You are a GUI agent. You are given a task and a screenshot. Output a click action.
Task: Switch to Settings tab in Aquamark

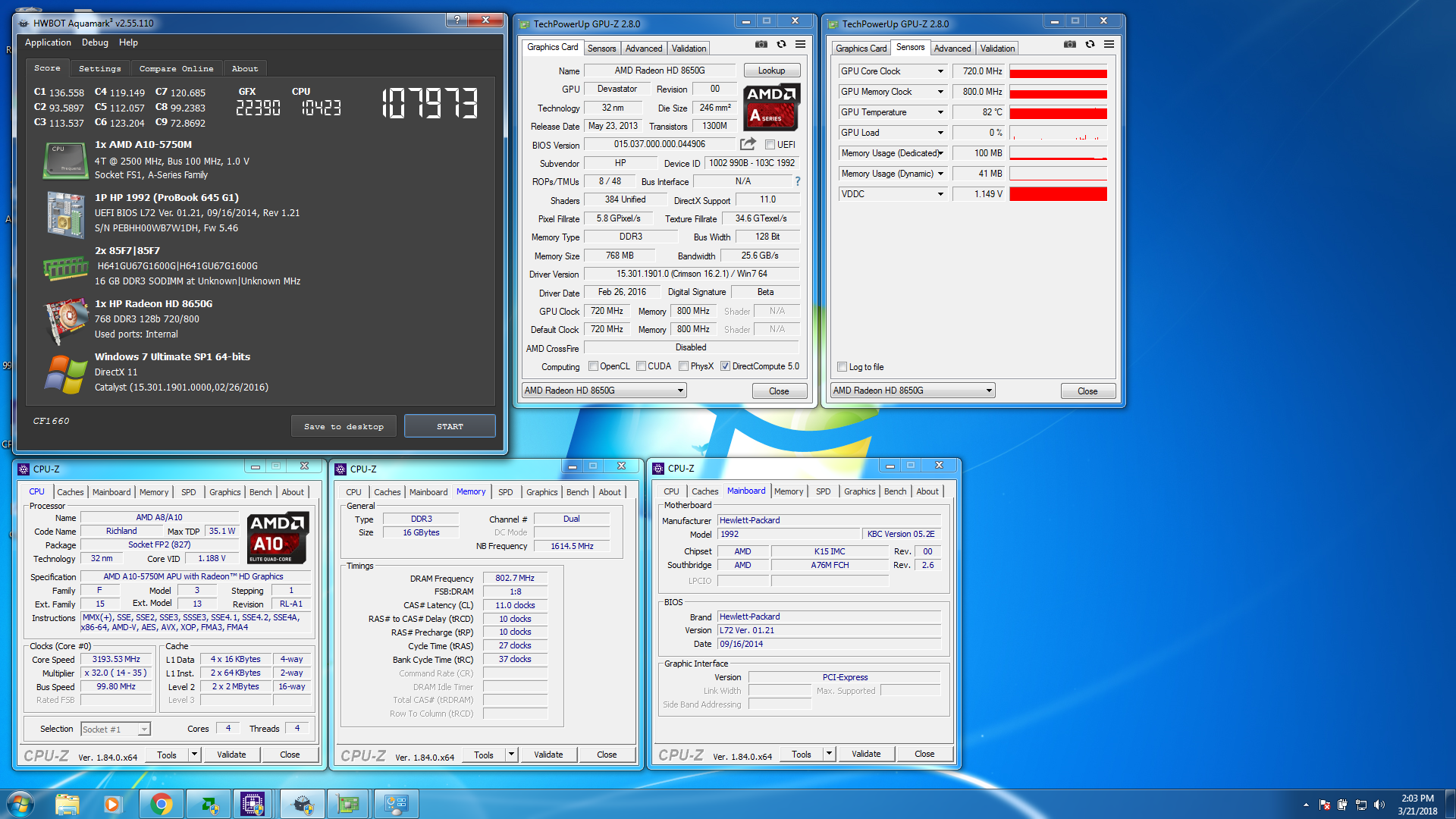(x=99, y=68)
